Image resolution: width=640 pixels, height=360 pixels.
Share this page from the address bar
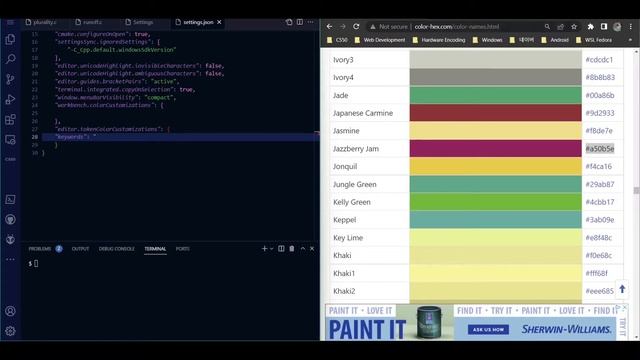pos(560,27)
